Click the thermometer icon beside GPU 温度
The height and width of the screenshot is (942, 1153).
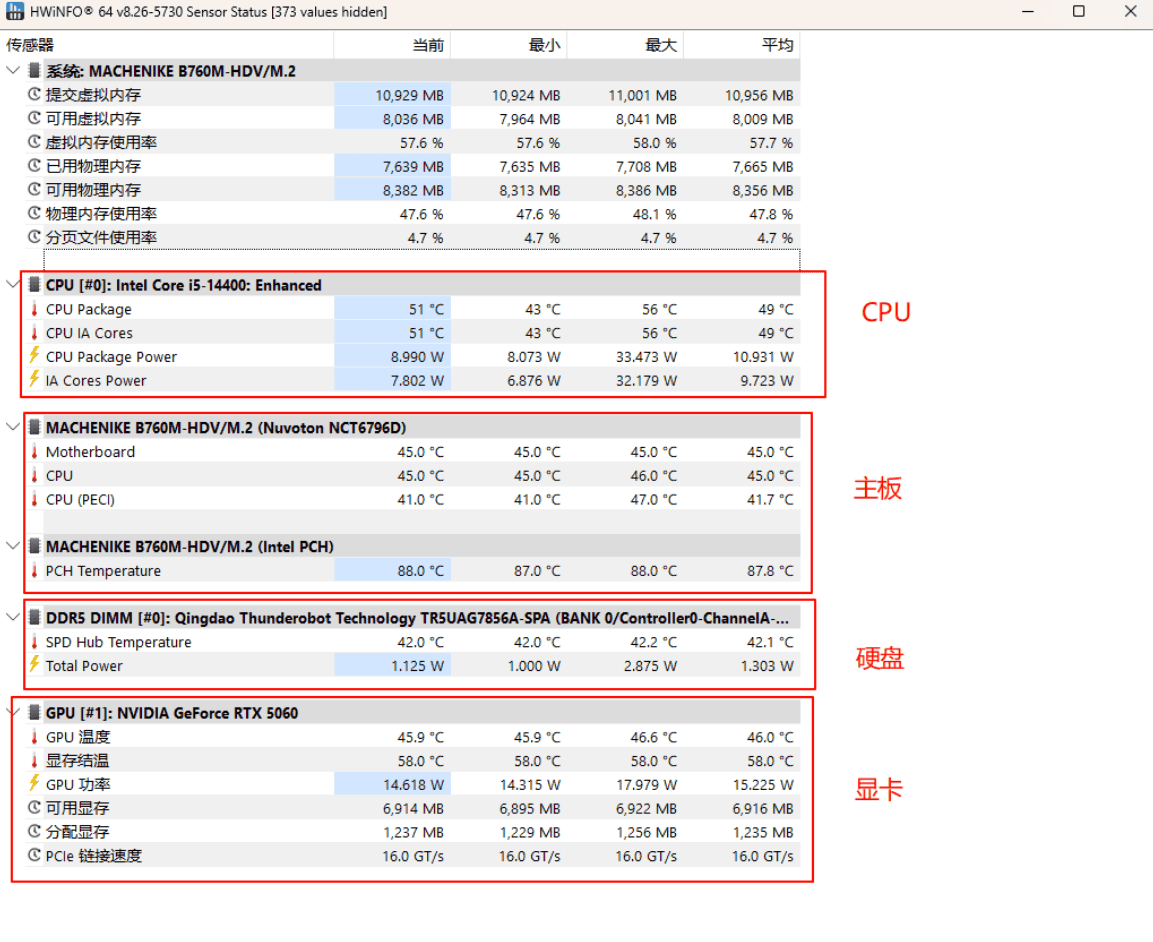(34, 737)
